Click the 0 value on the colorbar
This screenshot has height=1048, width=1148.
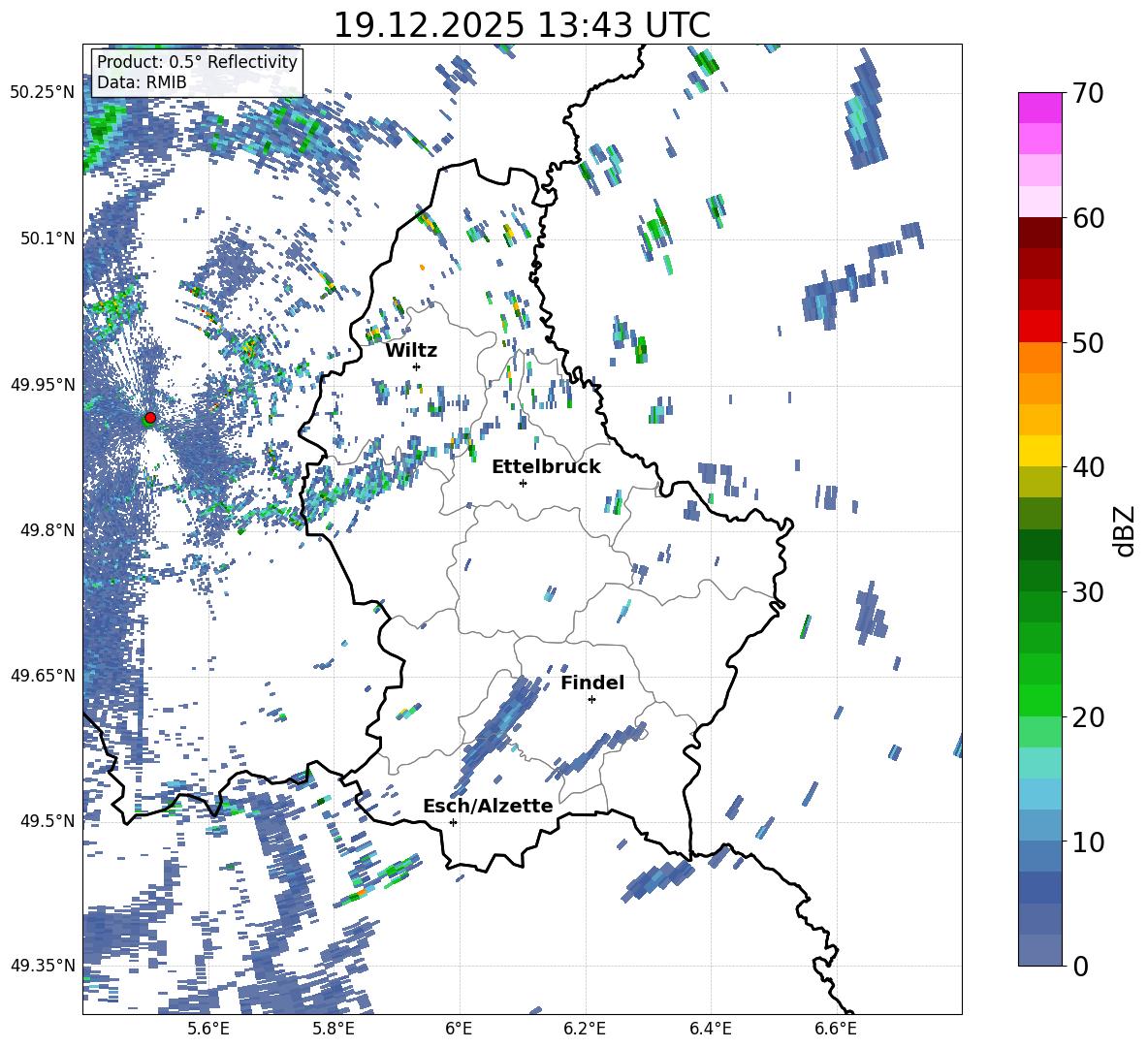coord(1080,966)
